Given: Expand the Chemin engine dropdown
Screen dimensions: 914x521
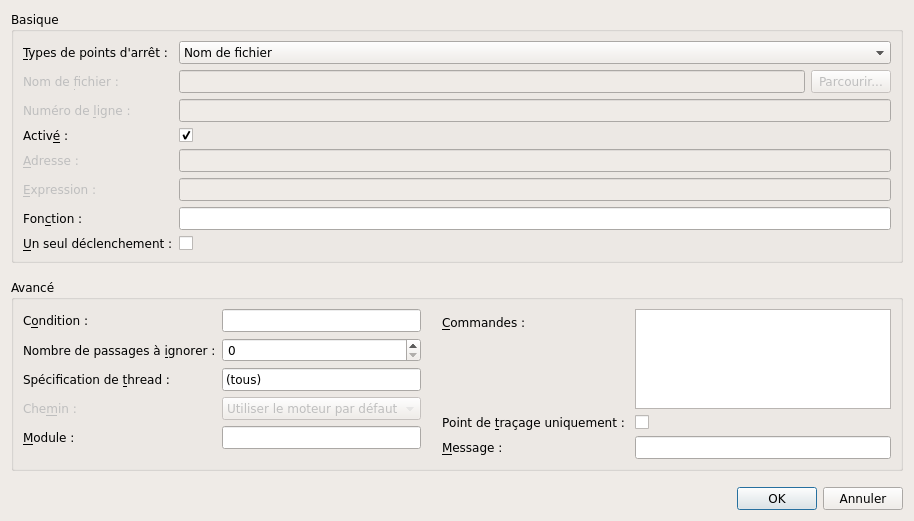Looking at the screenshot, I should pyautogui.click(x=321, y=409).
